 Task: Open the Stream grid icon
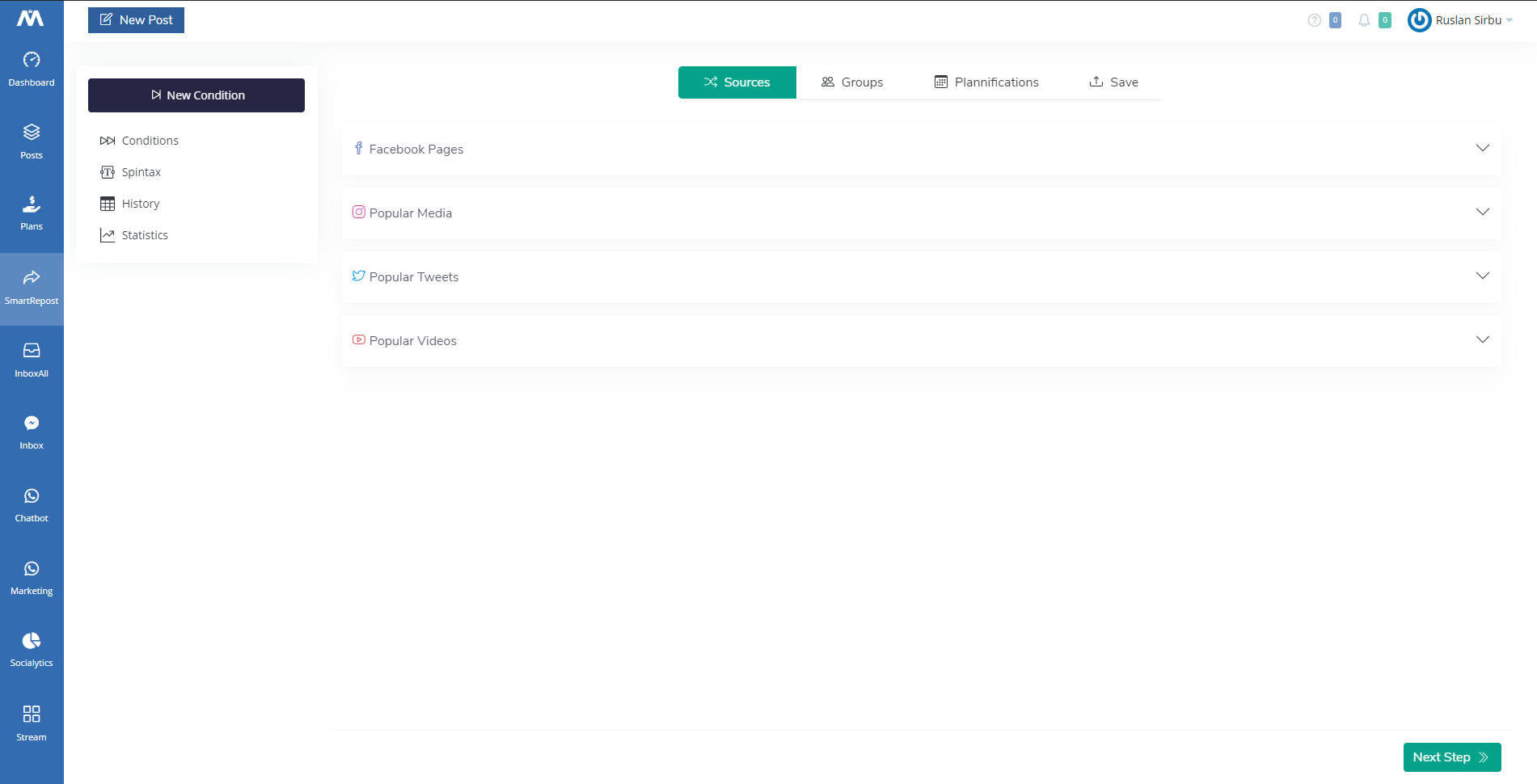32,714
